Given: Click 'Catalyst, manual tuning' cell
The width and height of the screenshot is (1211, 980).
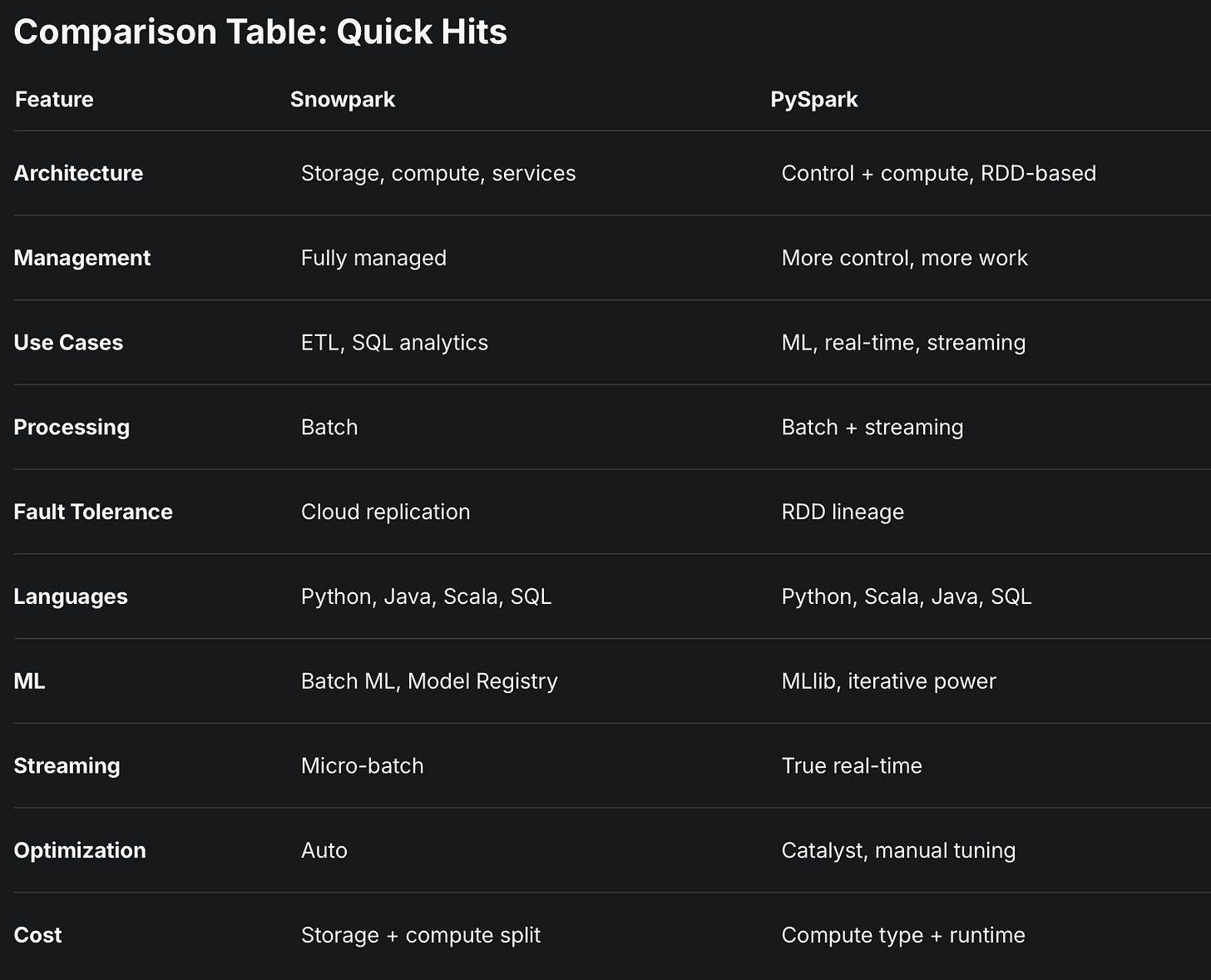Looking at the screenshot, I should click(898, 850).
